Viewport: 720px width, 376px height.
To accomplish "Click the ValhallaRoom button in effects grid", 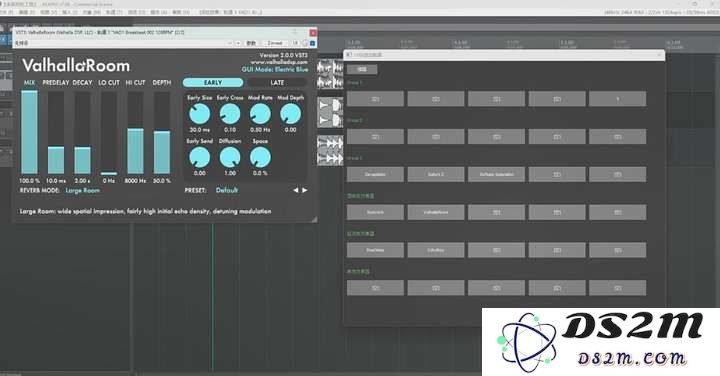I will (x=436, y=212).
